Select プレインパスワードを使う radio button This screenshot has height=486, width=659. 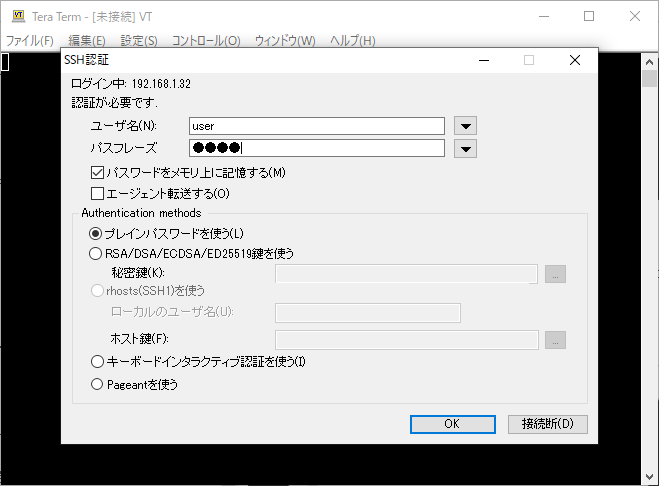96,233
